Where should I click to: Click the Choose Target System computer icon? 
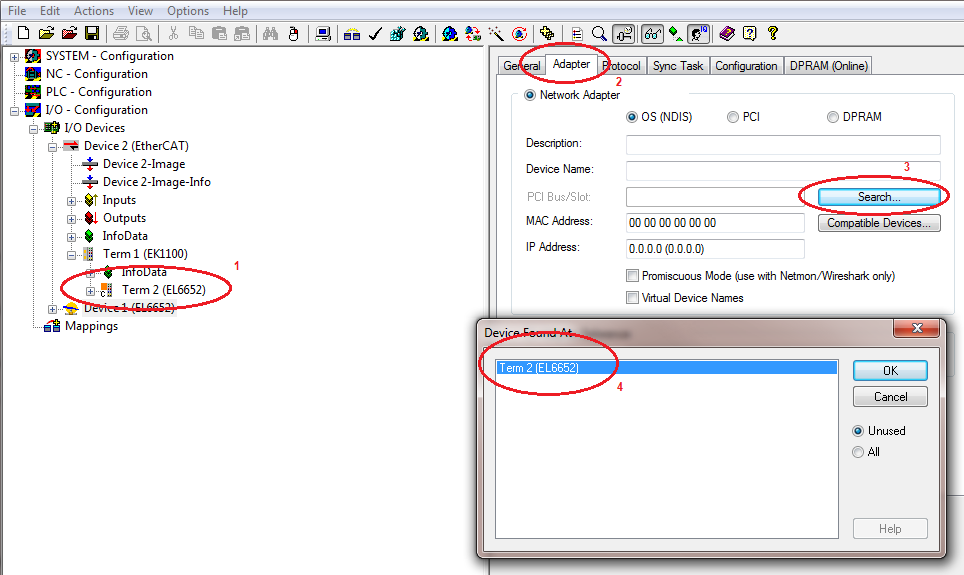click(323, 33)
